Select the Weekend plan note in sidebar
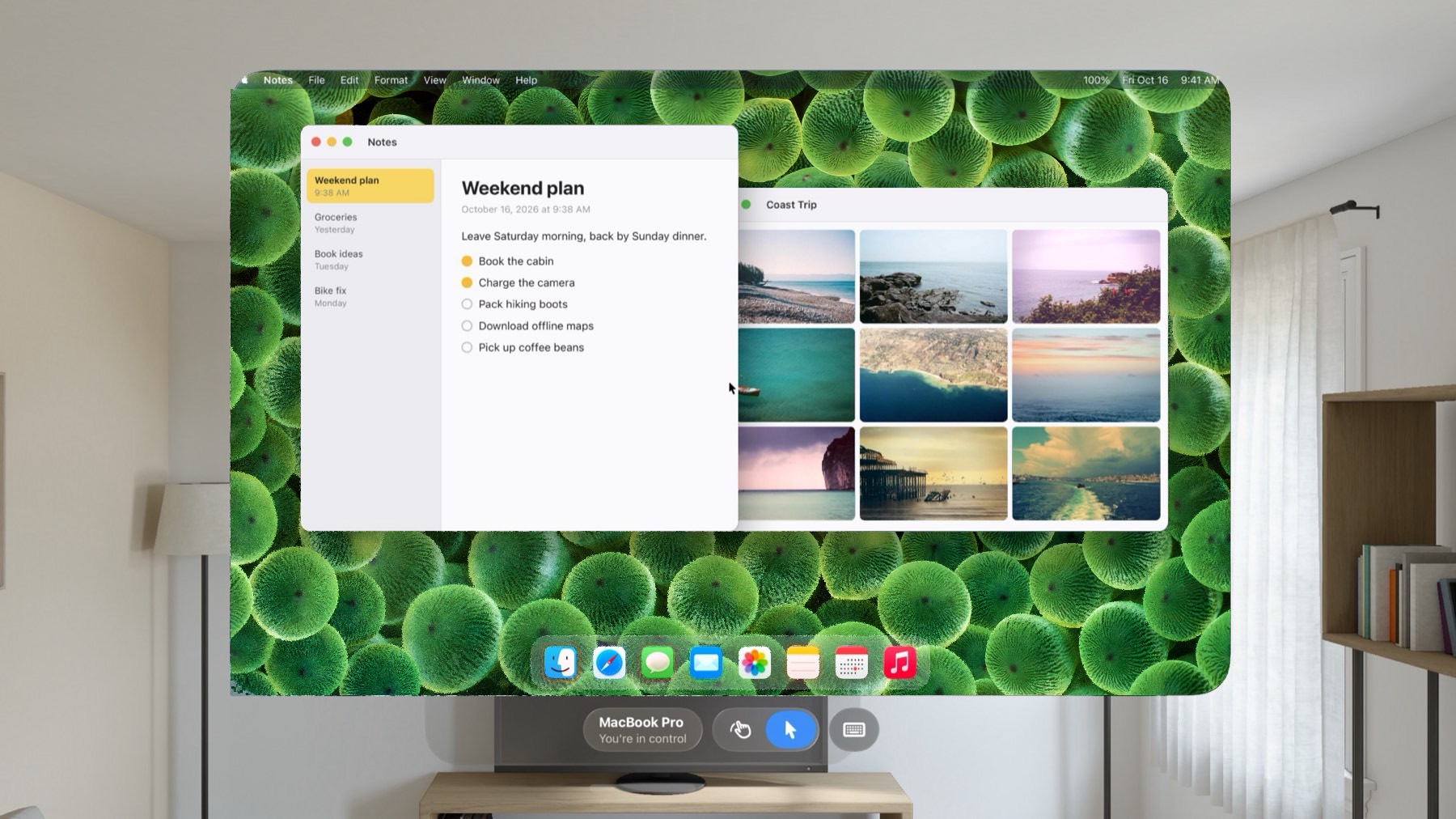The width and height of the screenshot is (1456, 819). click(x=370, y=185)
